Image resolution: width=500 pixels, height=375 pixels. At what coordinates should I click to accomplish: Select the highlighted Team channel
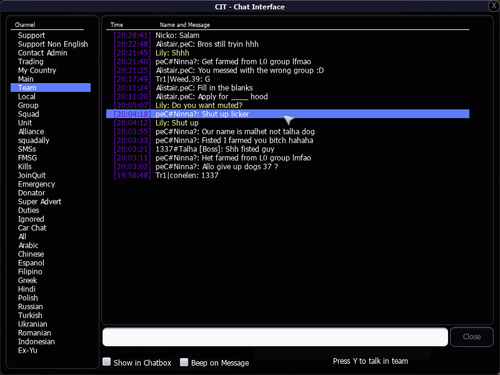tap(50, 88)
